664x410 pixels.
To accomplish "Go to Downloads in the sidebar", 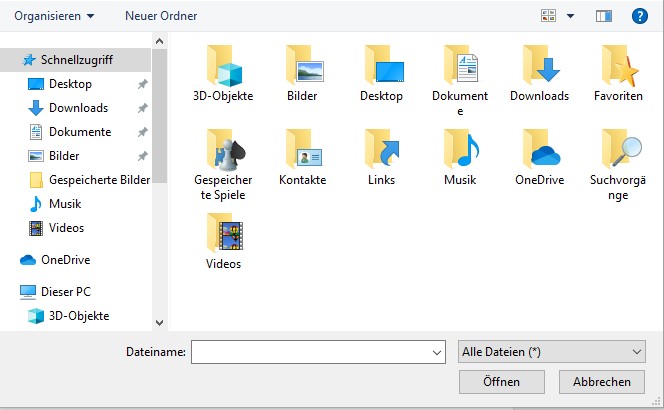I will [78, 108].
